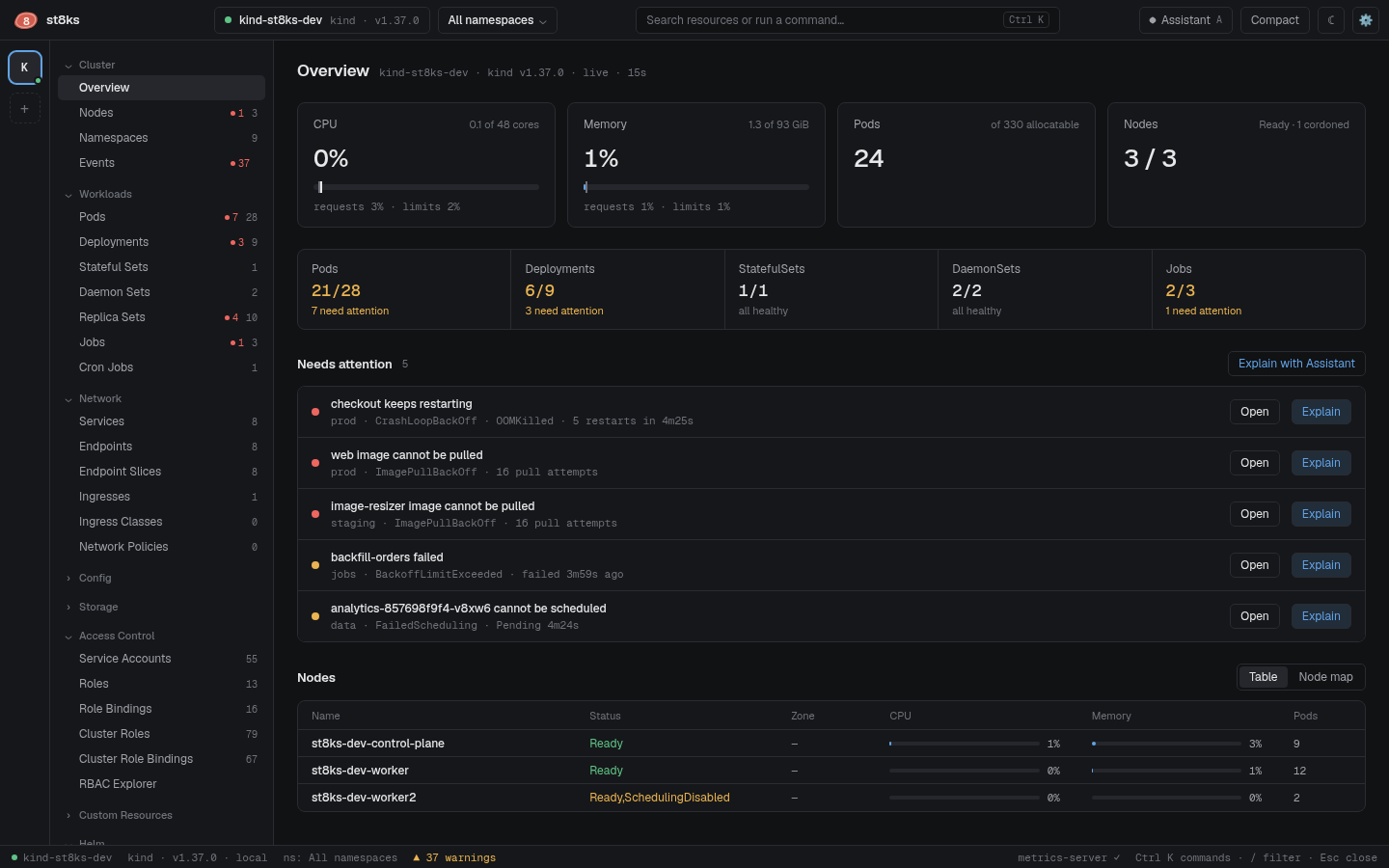
Task: Open the All namespaces dropdown
Action: [x=498, y=20]
